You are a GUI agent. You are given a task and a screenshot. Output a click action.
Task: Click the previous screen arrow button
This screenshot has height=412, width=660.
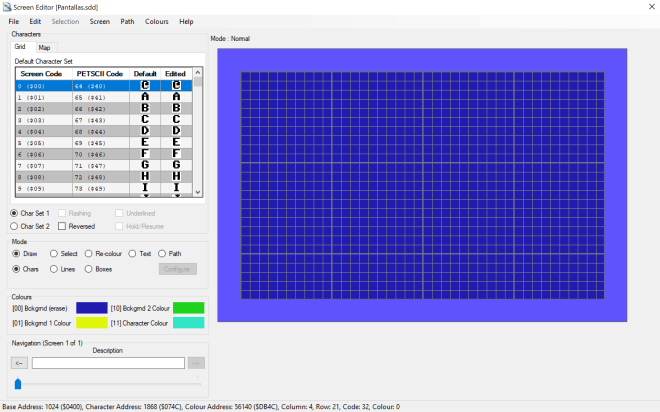(x=20, y=363)
